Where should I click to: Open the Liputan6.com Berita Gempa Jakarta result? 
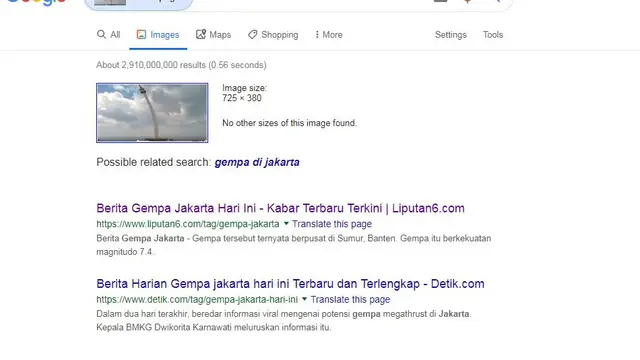pyautogui.click(x=280, y=208)
